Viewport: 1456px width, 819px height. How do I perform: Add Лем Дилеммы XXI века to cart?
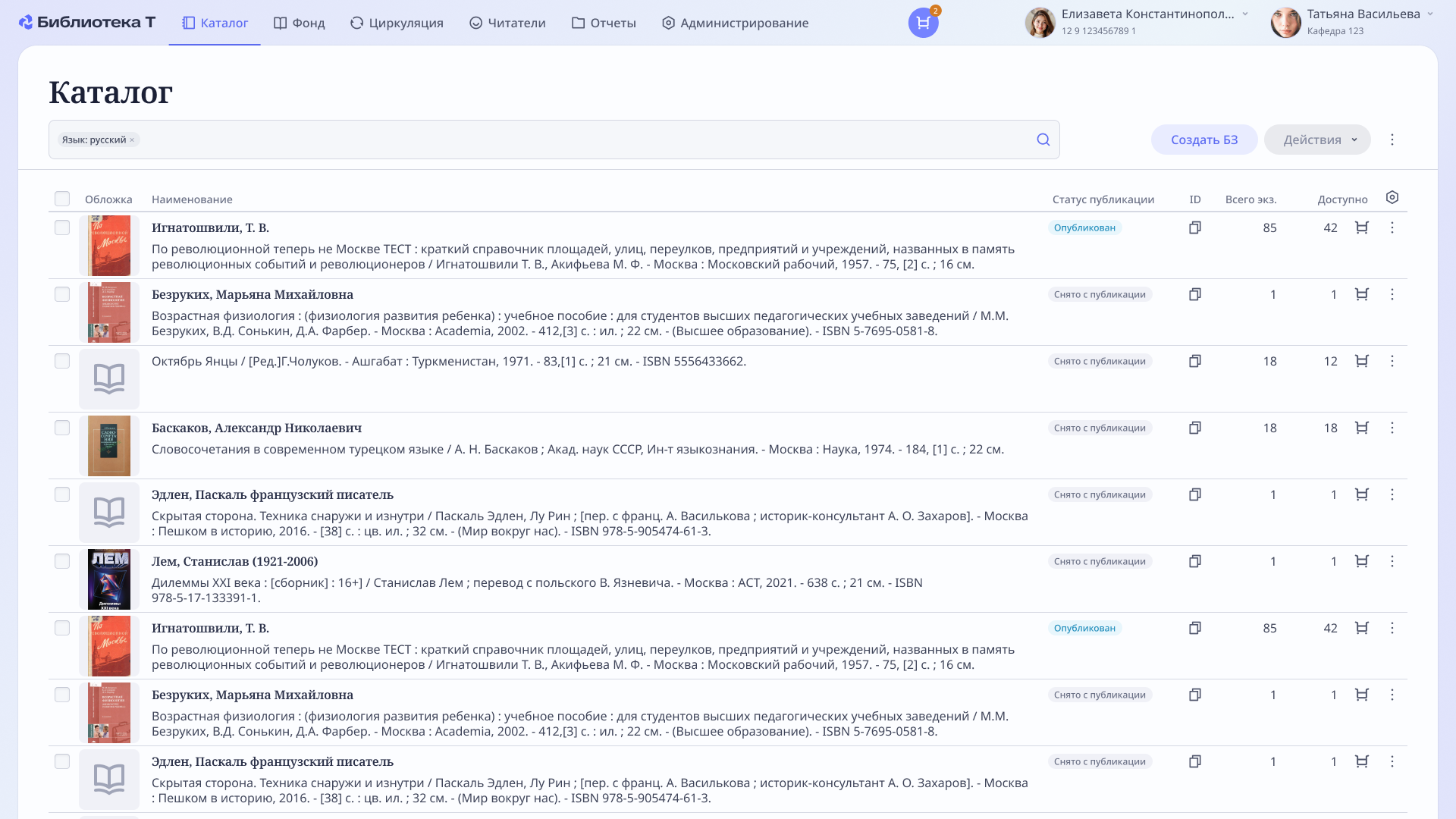pos(1362,561)
